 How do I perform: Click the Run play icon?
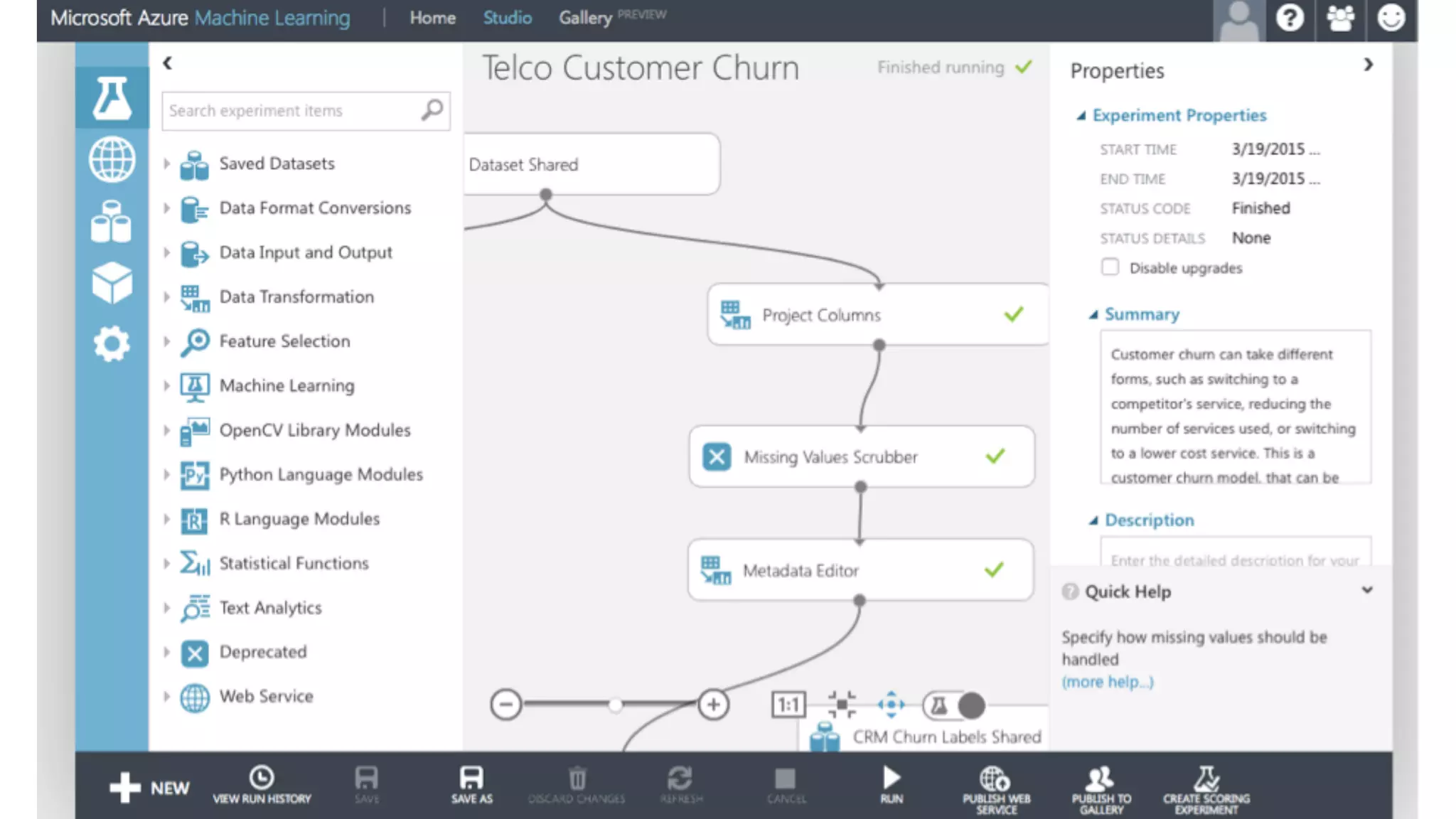click(x=891, y=778)
